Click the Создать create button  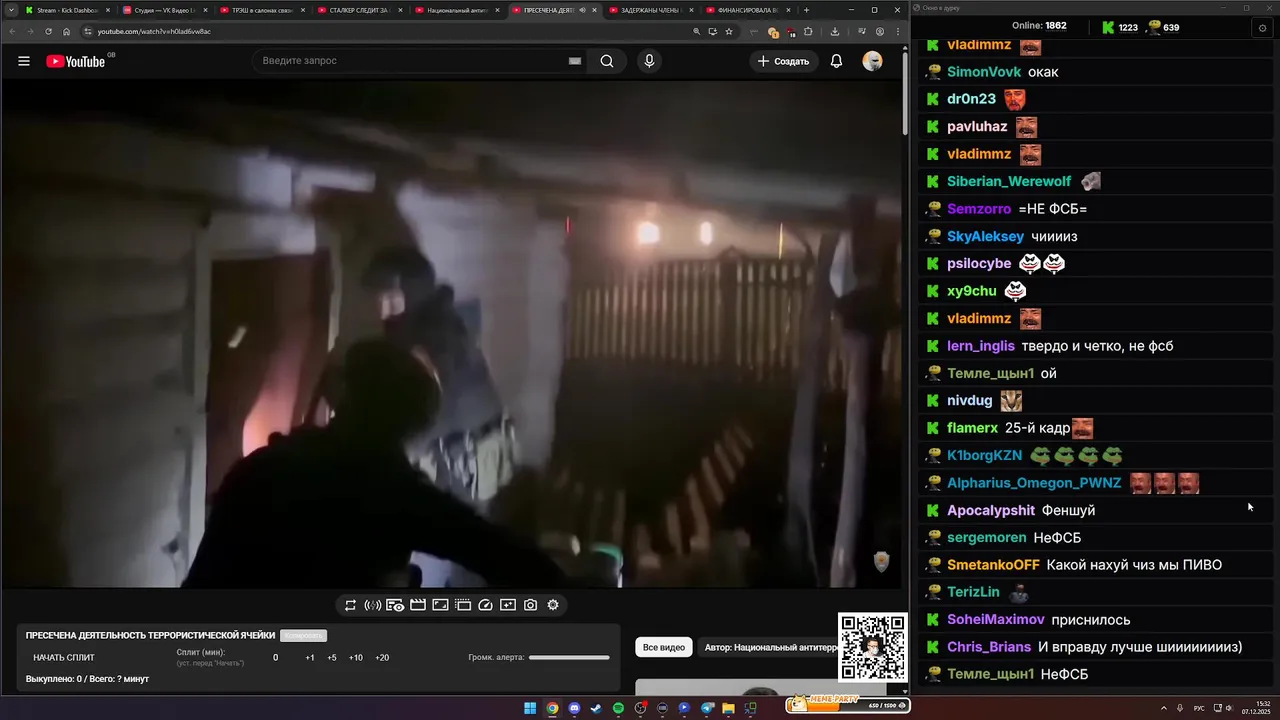coord(784,61)
